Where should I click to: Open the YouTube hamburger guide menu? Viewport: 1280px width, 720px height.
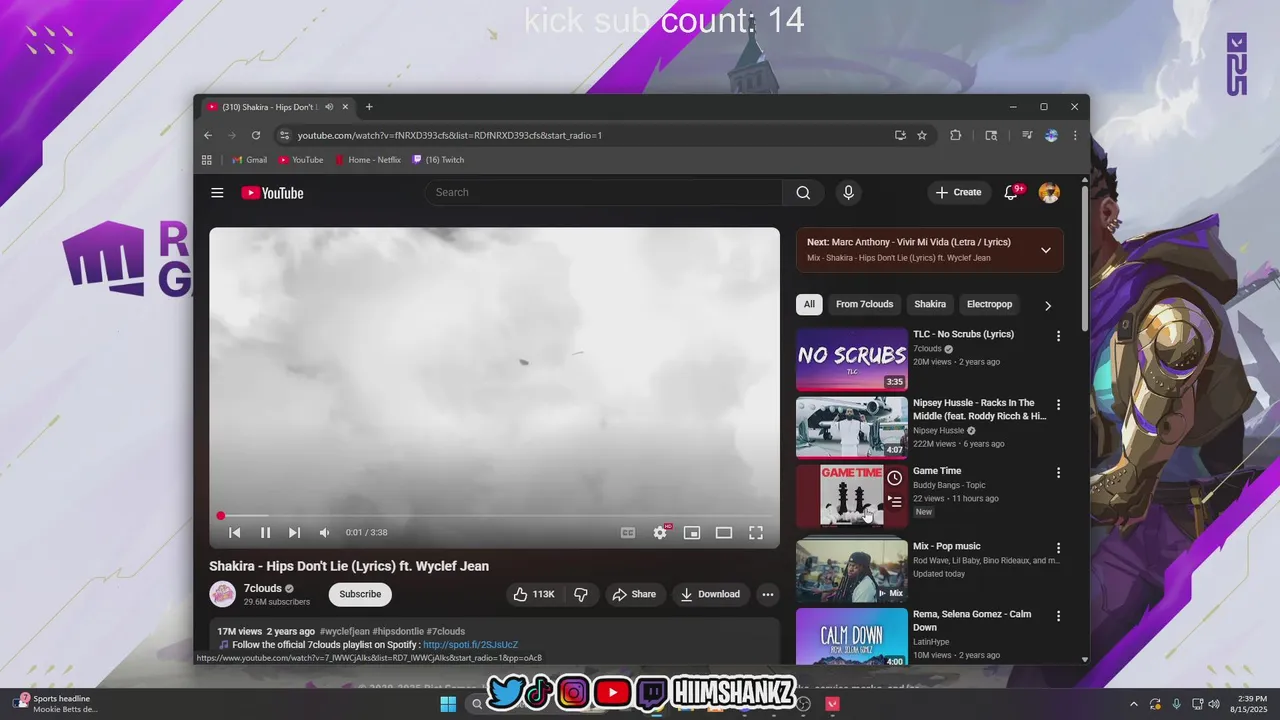tap(217, 193)
